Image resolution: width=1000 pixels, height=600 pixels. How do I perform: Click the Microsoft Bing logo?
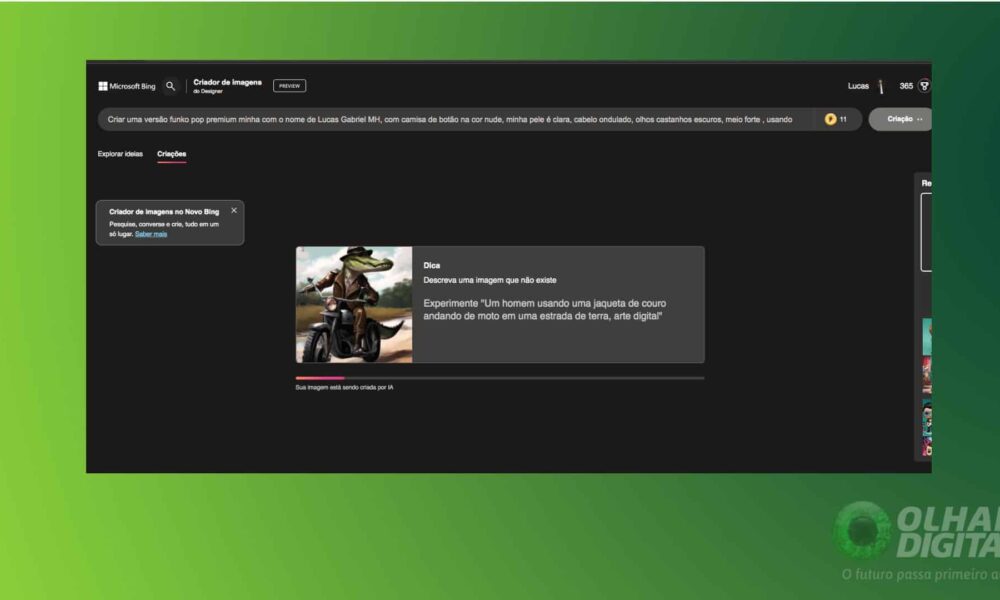(127, 86)
